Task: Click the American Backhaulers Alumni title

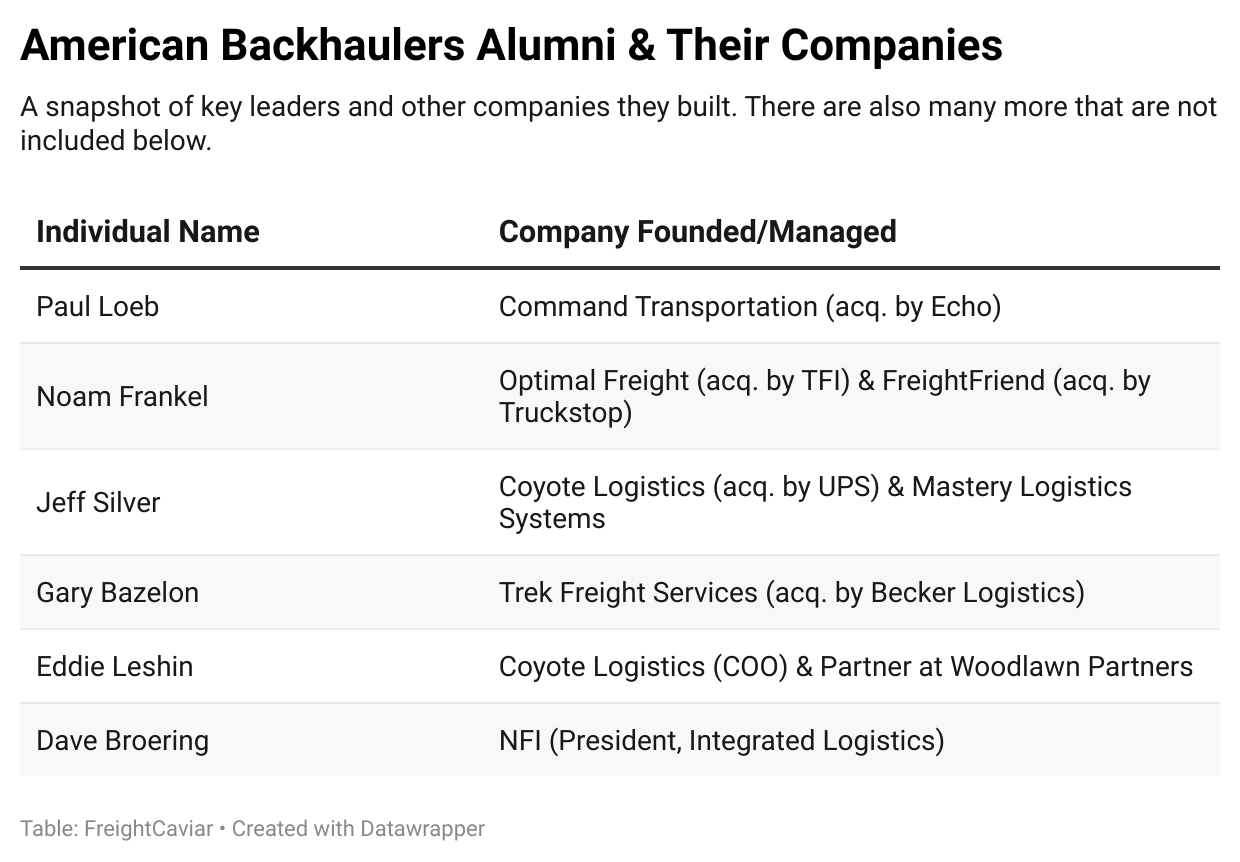Action: (x=511, y=45)
